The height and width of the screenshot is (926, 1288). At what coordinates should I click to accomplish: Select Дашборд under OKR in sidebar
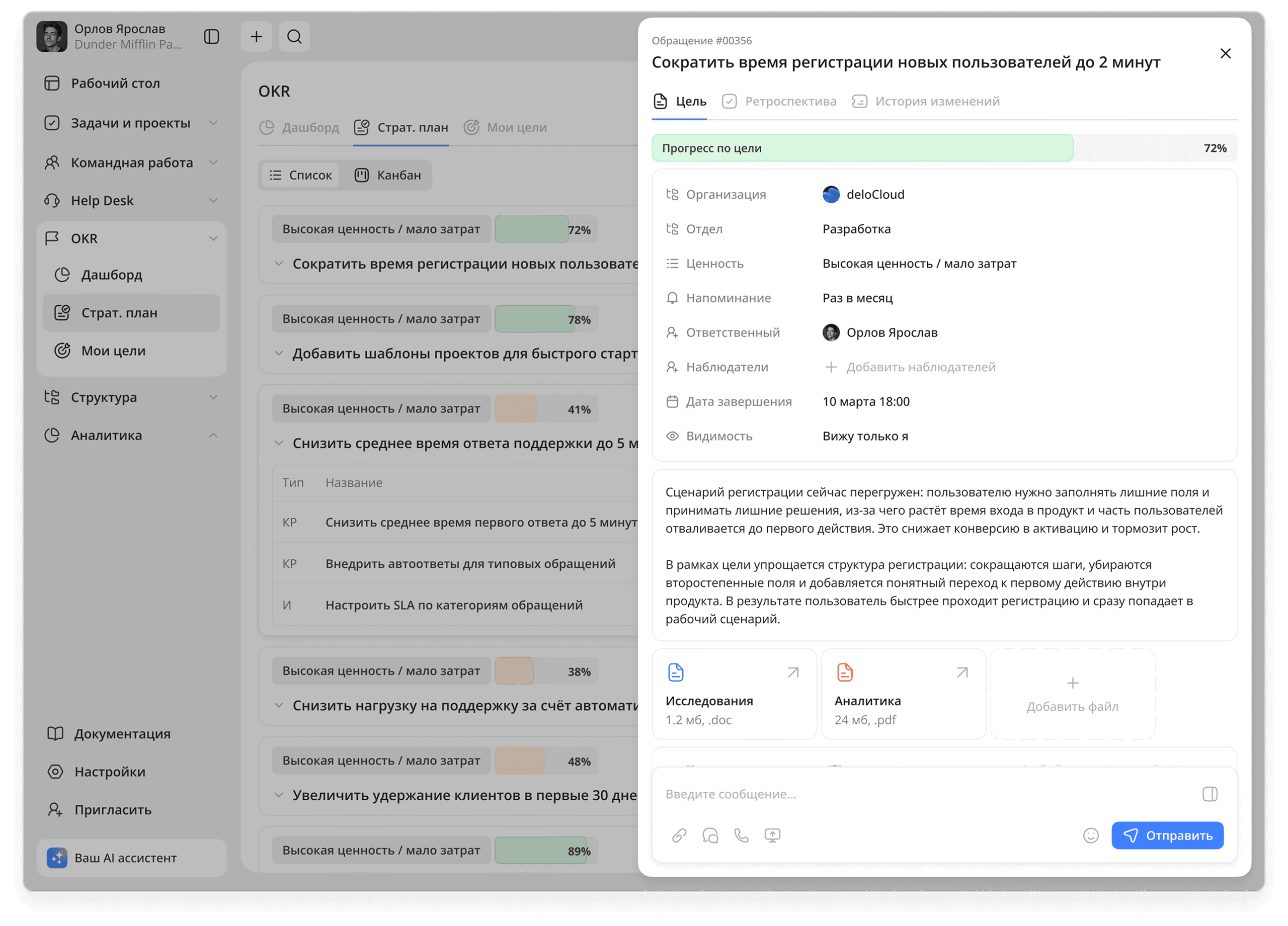point(132,275)
